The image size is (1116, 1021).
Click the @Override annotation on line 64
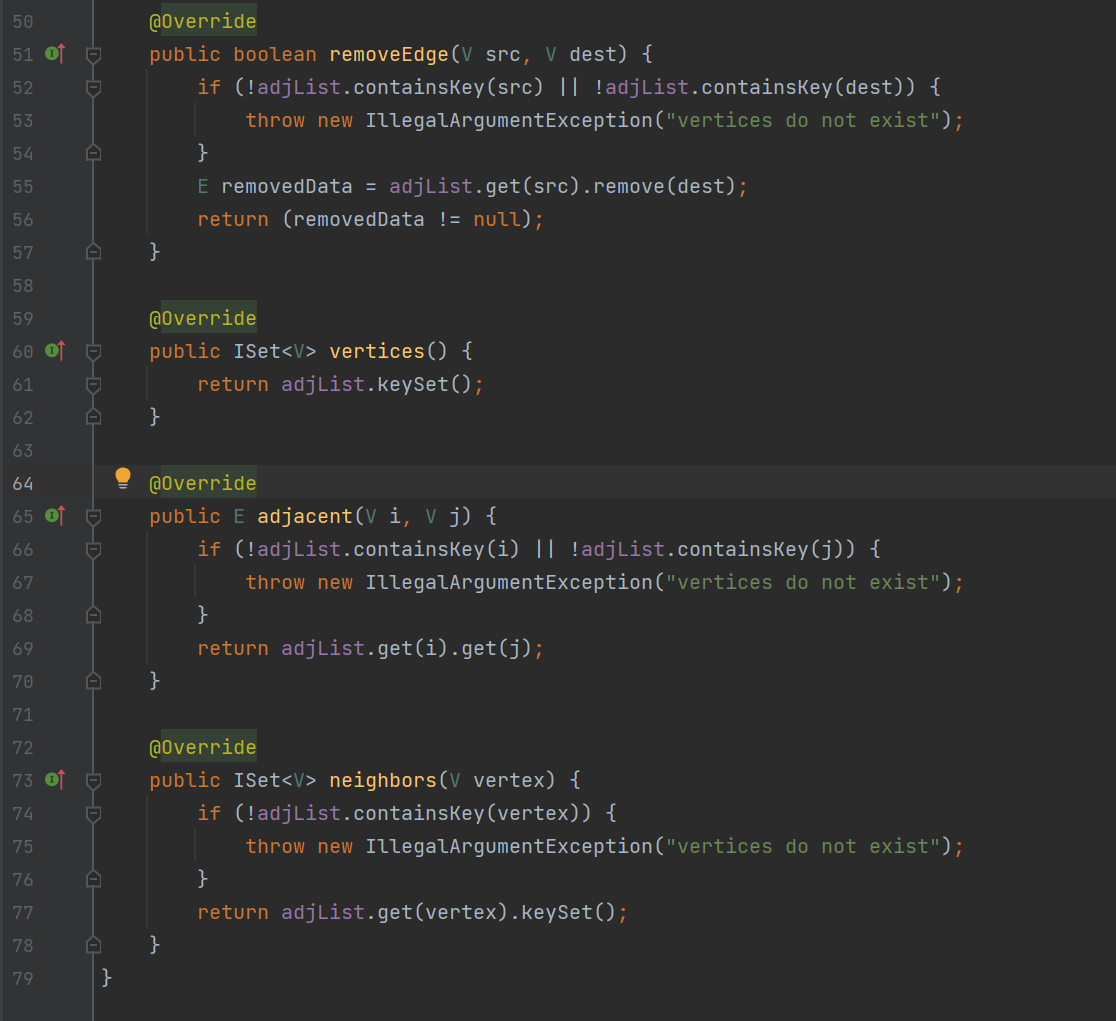click(203, 483)
